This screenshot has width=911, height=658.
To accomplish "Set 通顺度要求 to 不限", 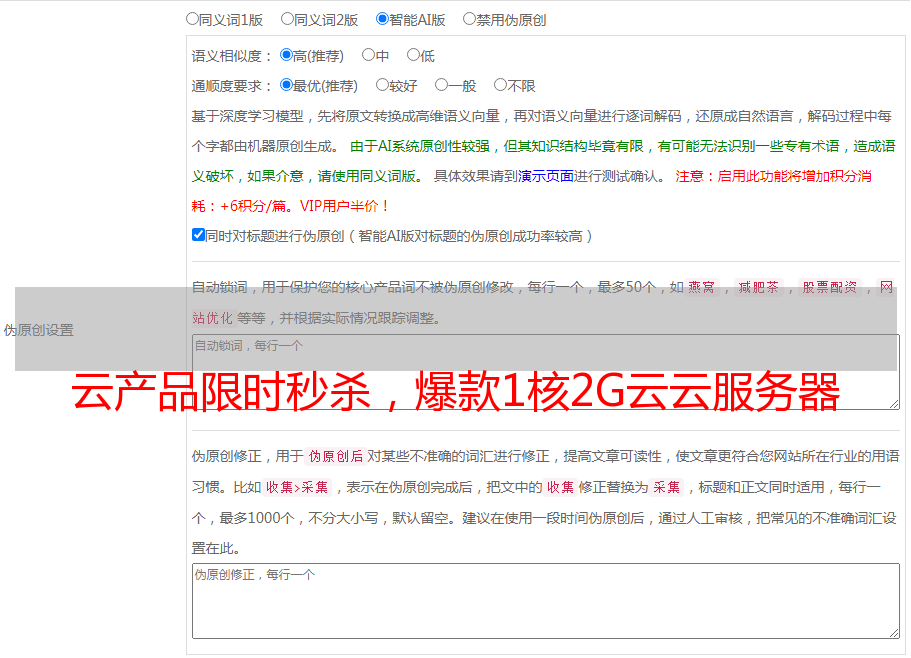I will (500, 85).
